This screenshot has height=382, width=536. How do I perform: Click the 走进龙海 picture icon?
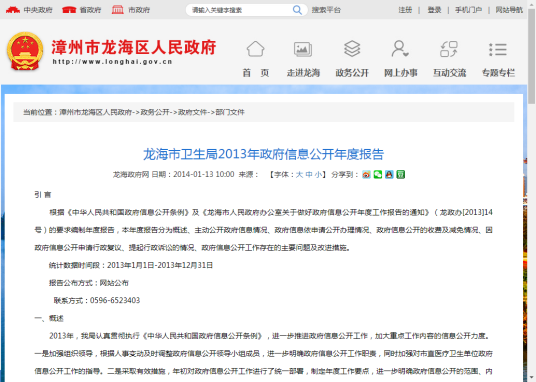[303, 49]
